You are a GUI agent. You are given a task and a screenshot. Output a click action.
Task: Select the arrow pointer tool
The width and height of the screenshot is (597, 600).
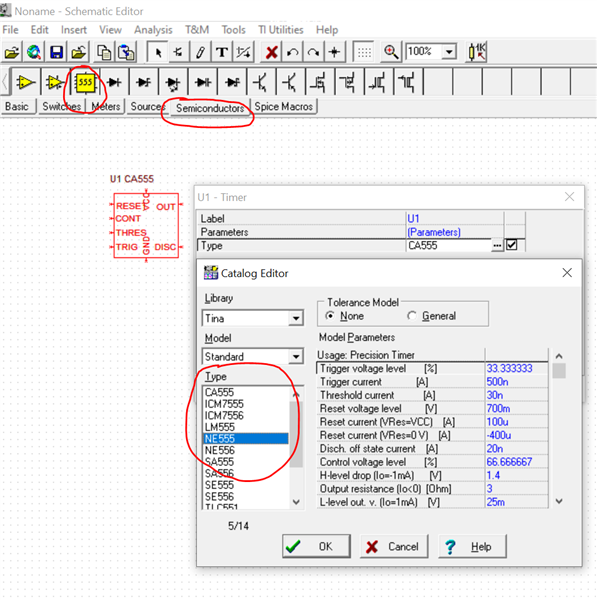158,52
